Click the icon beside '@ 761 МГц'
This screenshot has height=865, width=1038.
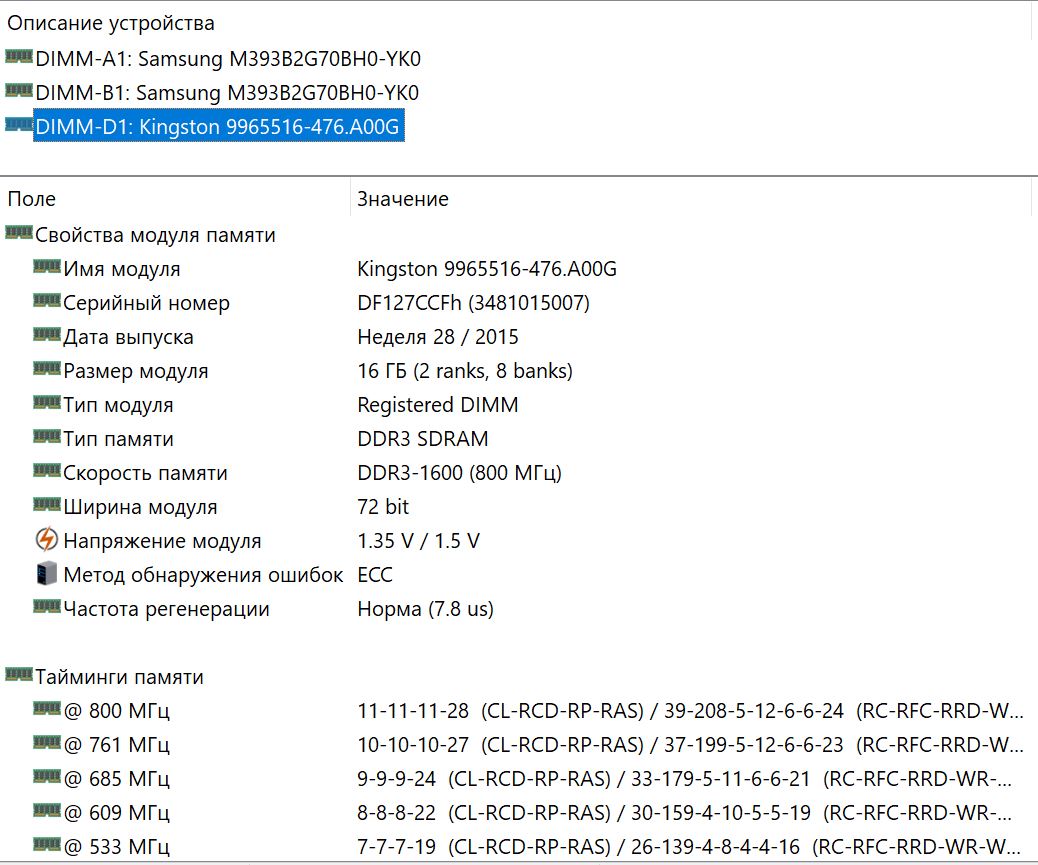point(46,743)
